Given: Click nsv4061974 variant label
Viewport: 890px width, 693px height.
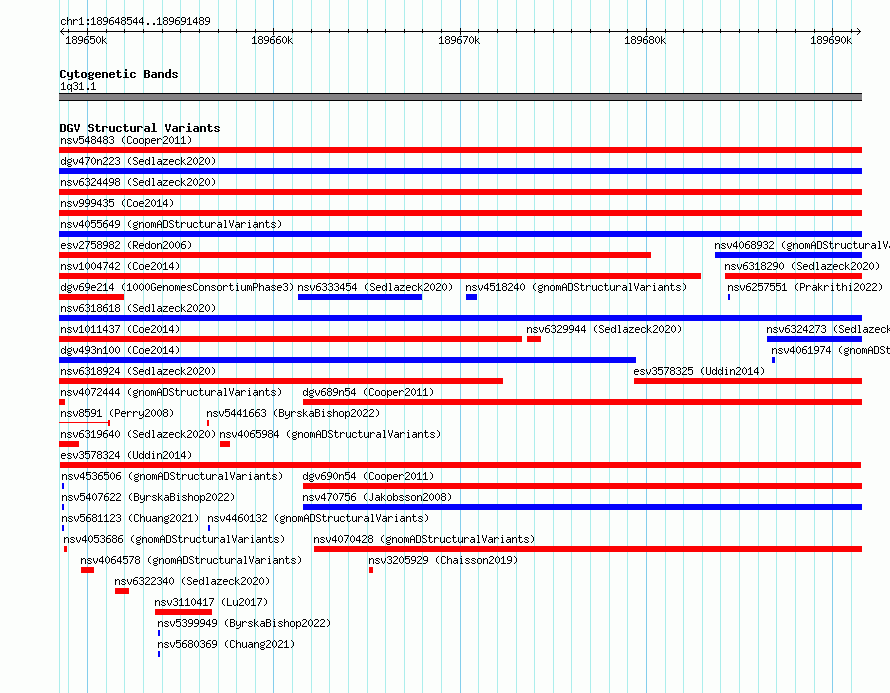Looking at the screenshot, I should 830,350.
